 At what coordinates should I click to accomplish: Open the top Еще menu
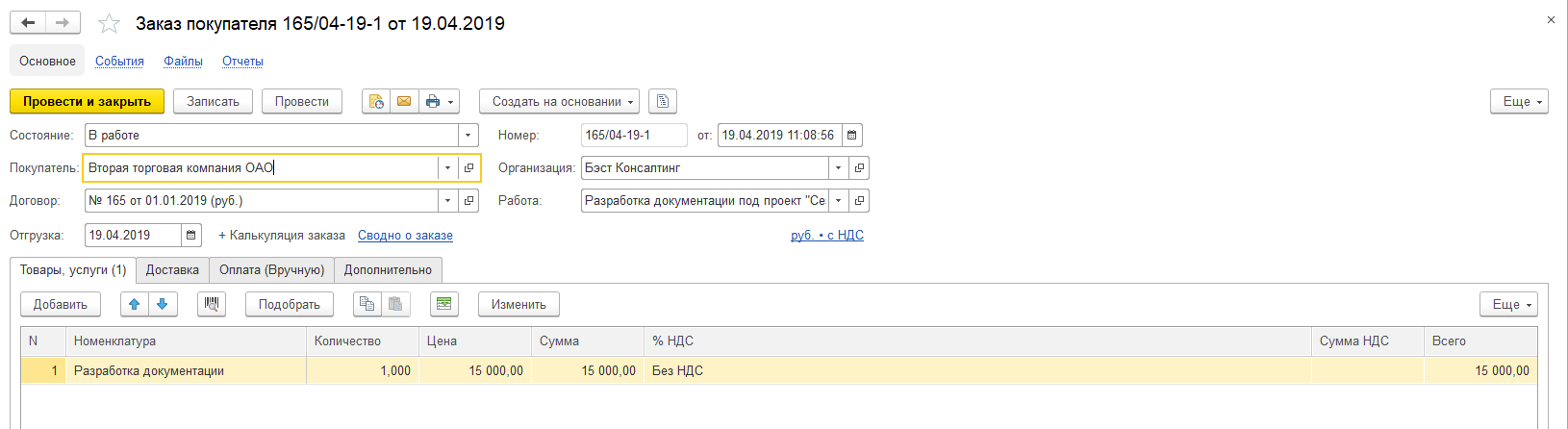(x=1520, y=101)
